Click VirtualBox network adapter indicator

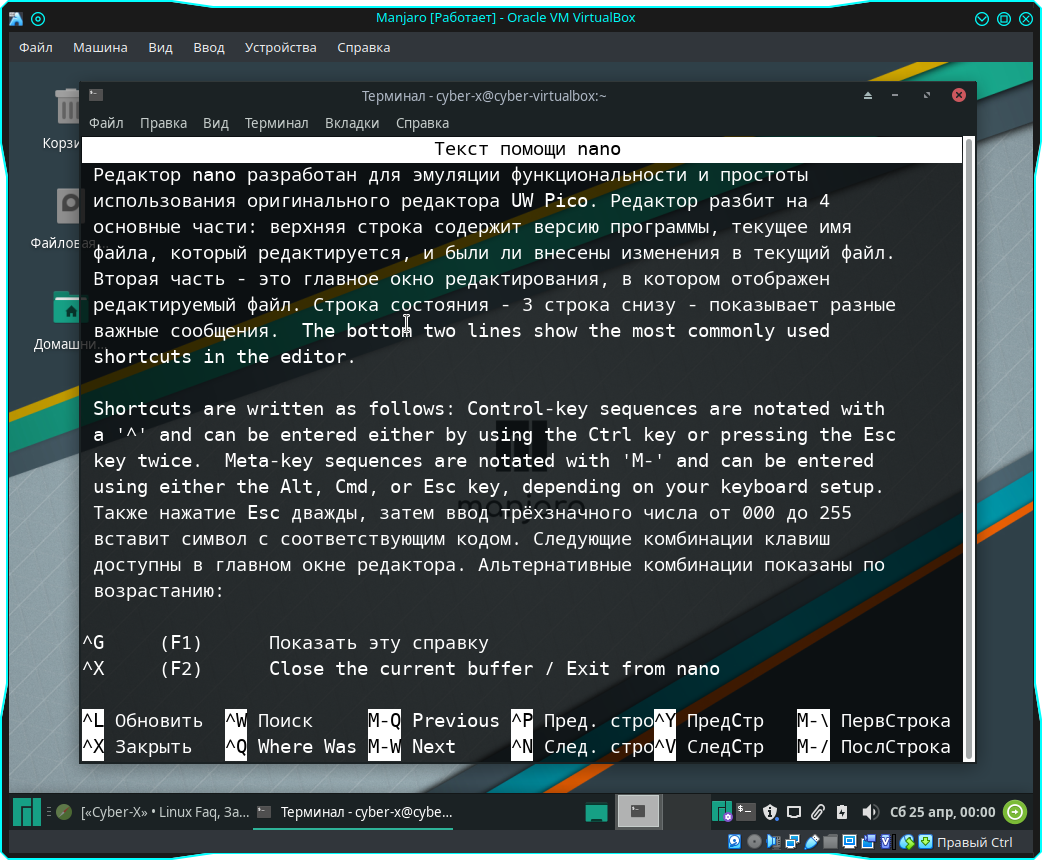point(792,841)
